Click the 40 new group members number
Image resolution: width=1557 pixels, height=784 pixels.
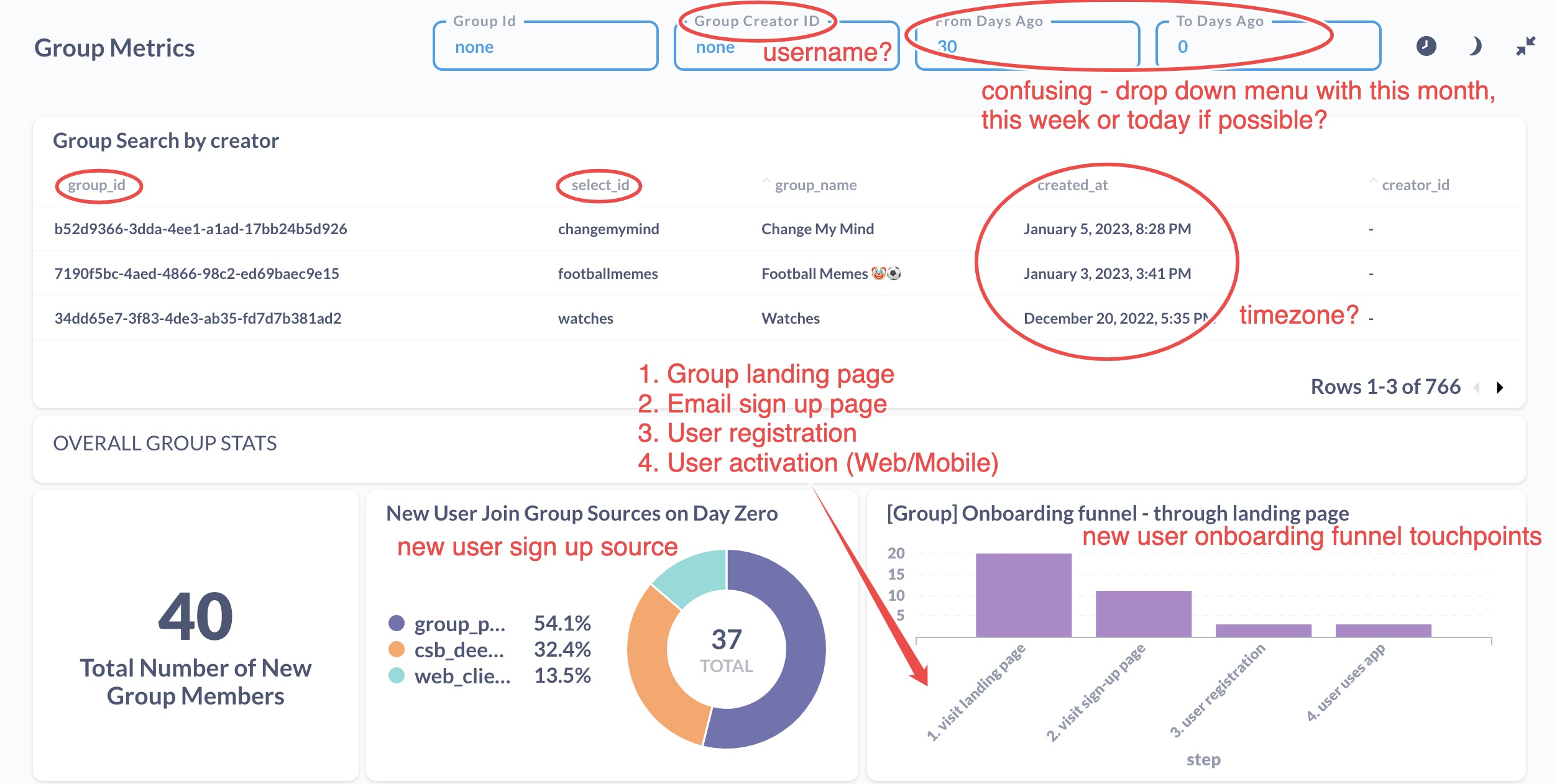coord(195,616)
